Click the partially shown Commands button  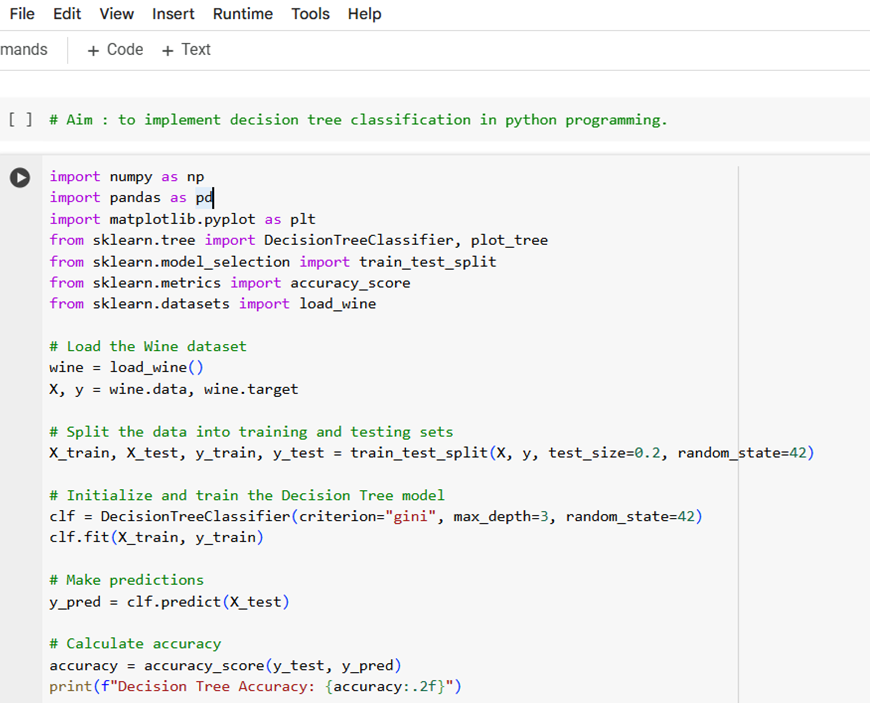click(24, 50)
